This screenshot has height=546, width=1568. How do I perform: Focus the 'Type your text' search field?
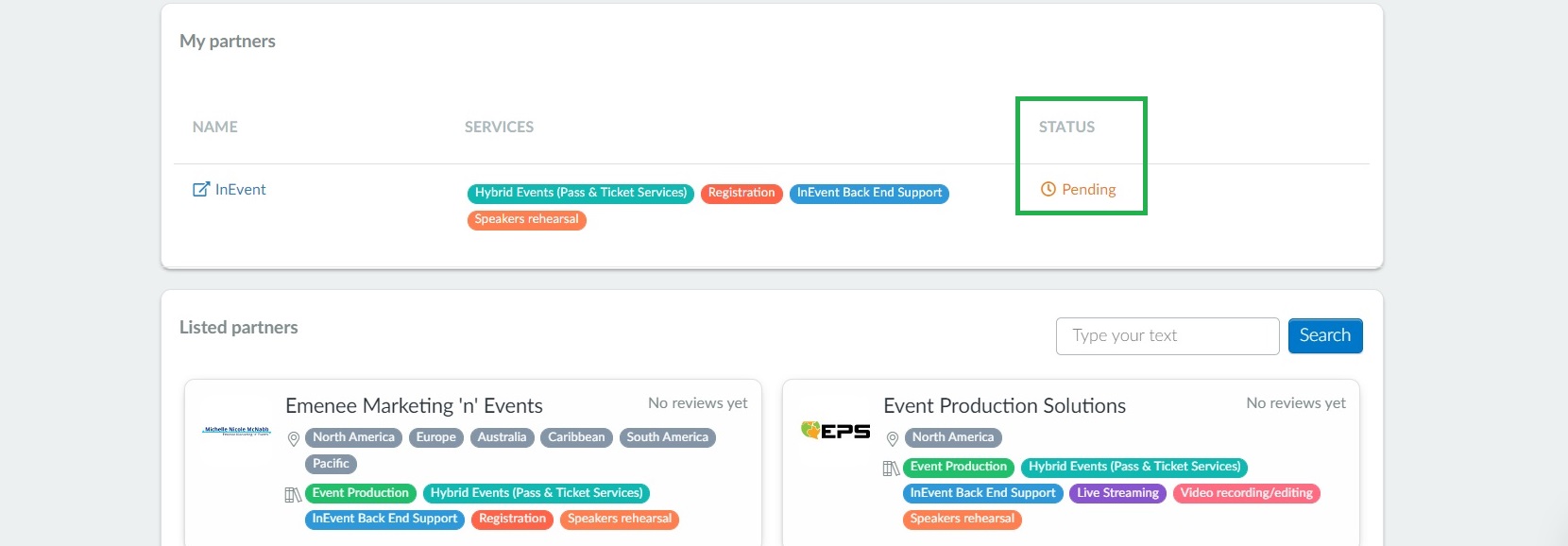(x=1167, y=335)
